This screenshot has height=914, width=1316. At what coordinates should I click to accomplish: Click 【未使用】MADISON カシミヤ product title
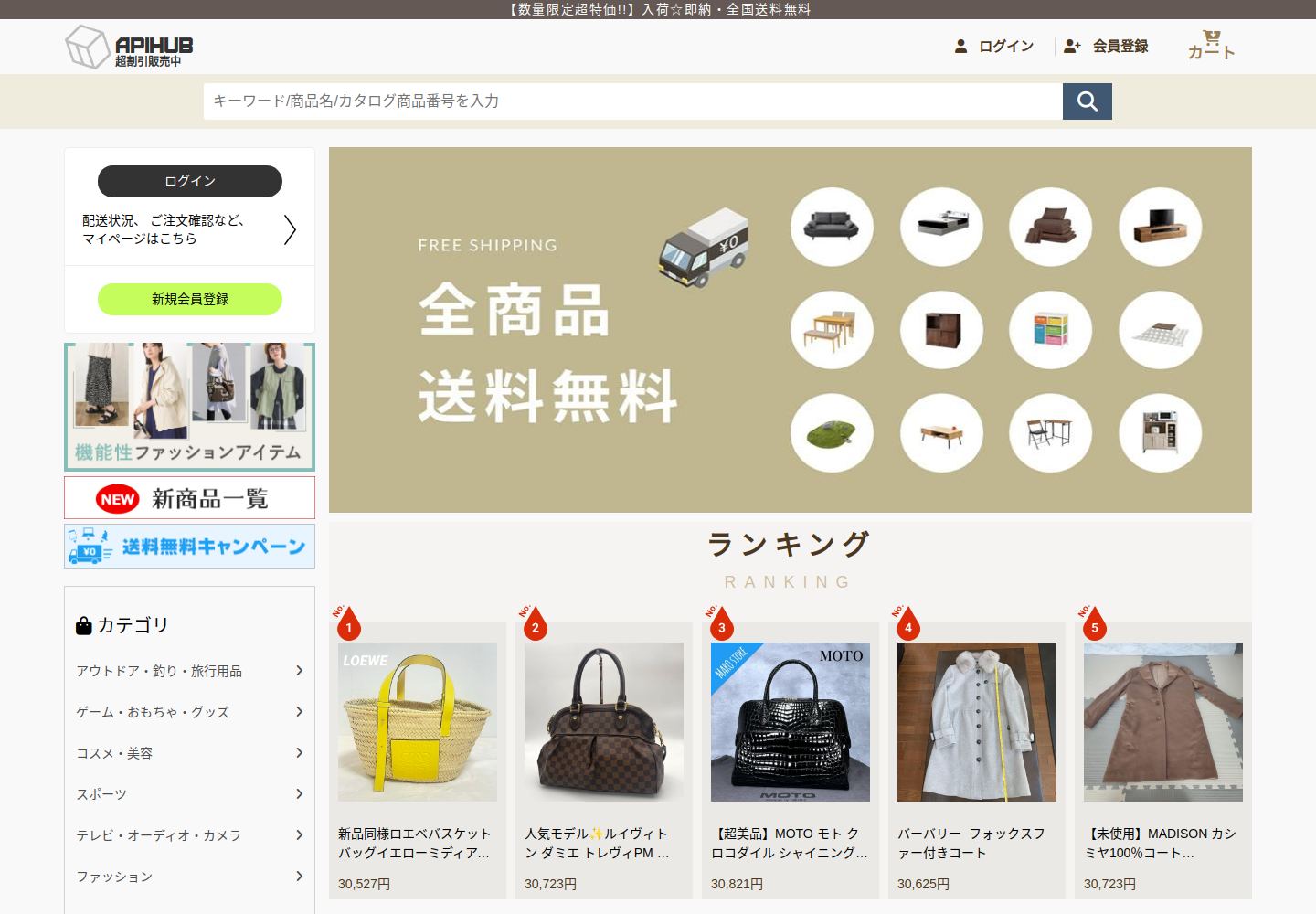click(x=1161, y=843)
